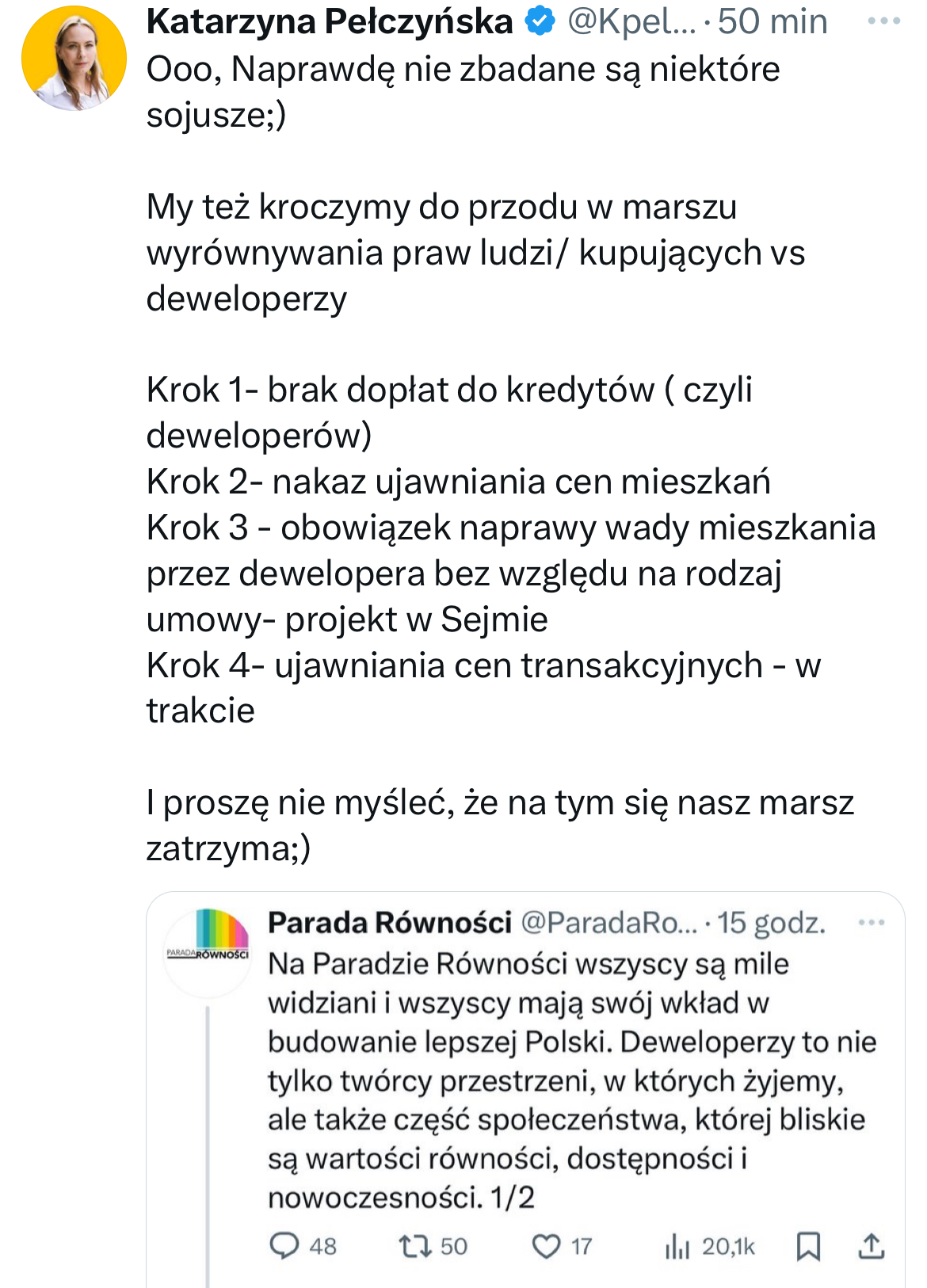Click the Katarzyna Pełczyńska display name
This screenshot has width=927, height=1288.
point(330,21)
